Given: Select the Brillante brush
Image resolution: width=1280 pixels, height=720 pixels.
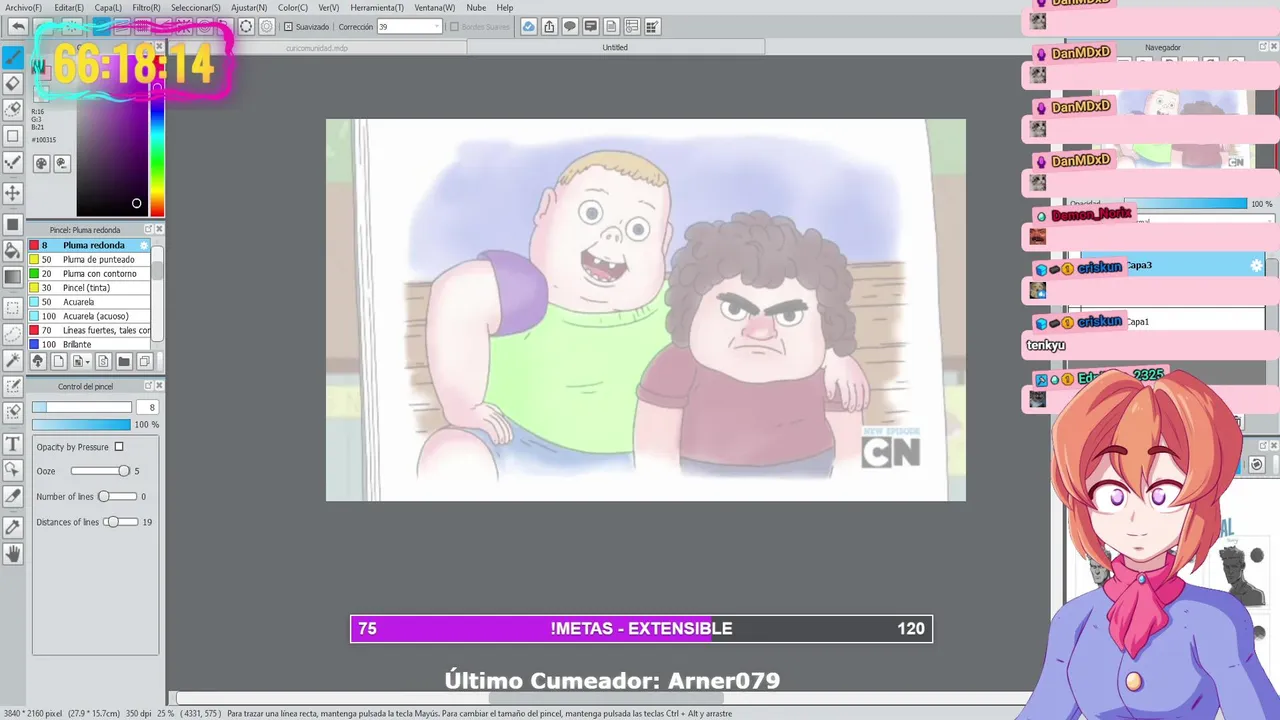Looking at the screenshot, I should pos(89,344).
